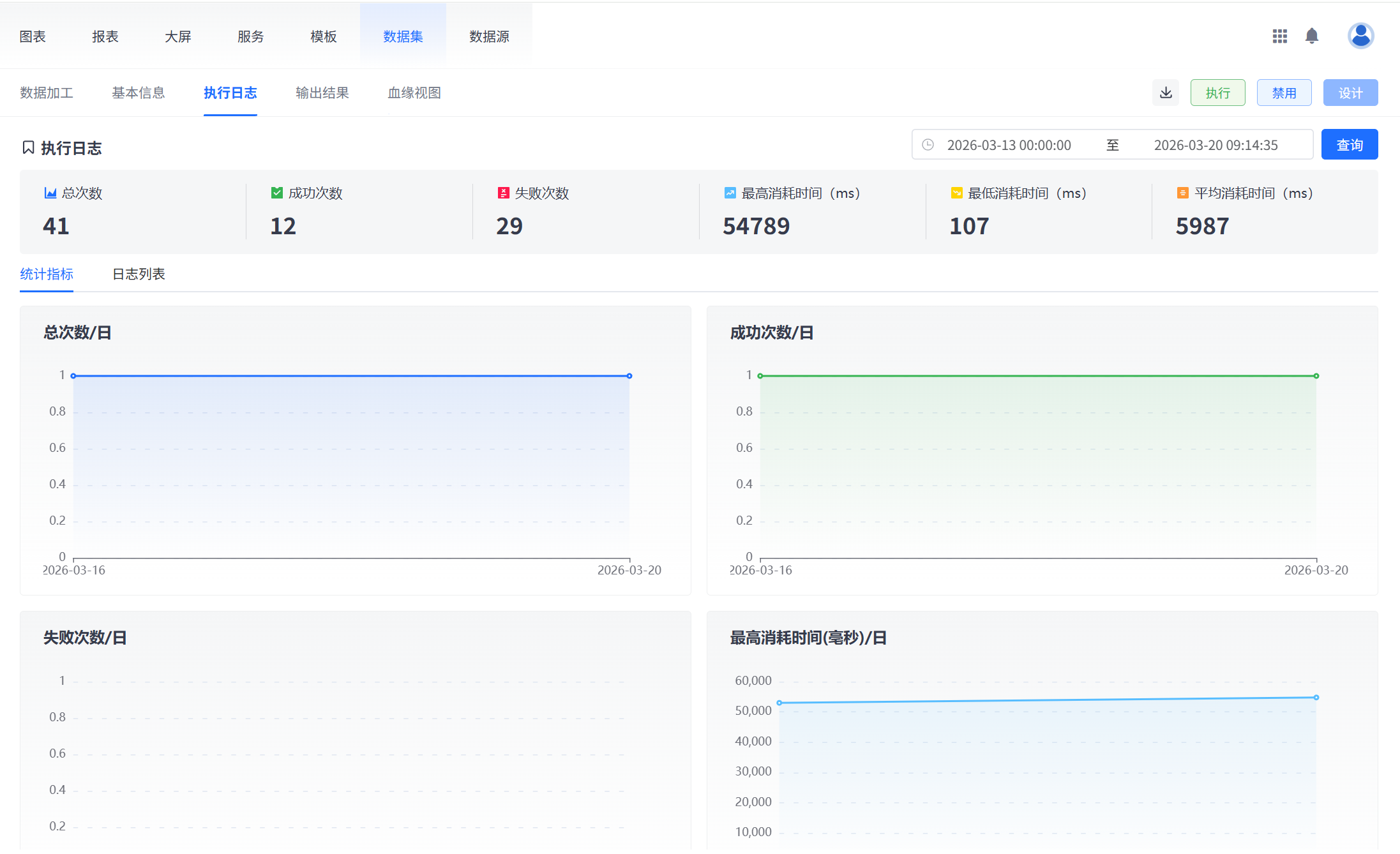Open the apps grid menu icon

[x=1279, y=36]
